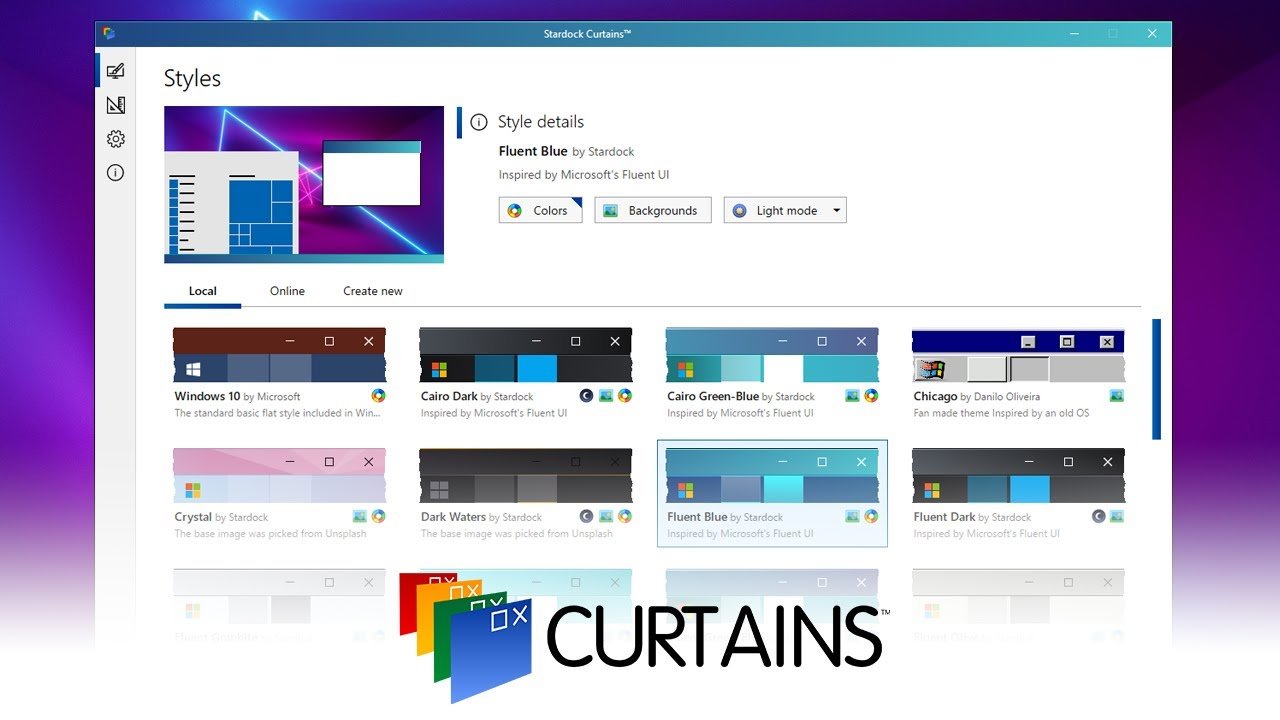The width and height of the screenshot is (1280, 720).
Task: Click background image icon on Cairo Green-Blue
Action: tap(852, 396)
